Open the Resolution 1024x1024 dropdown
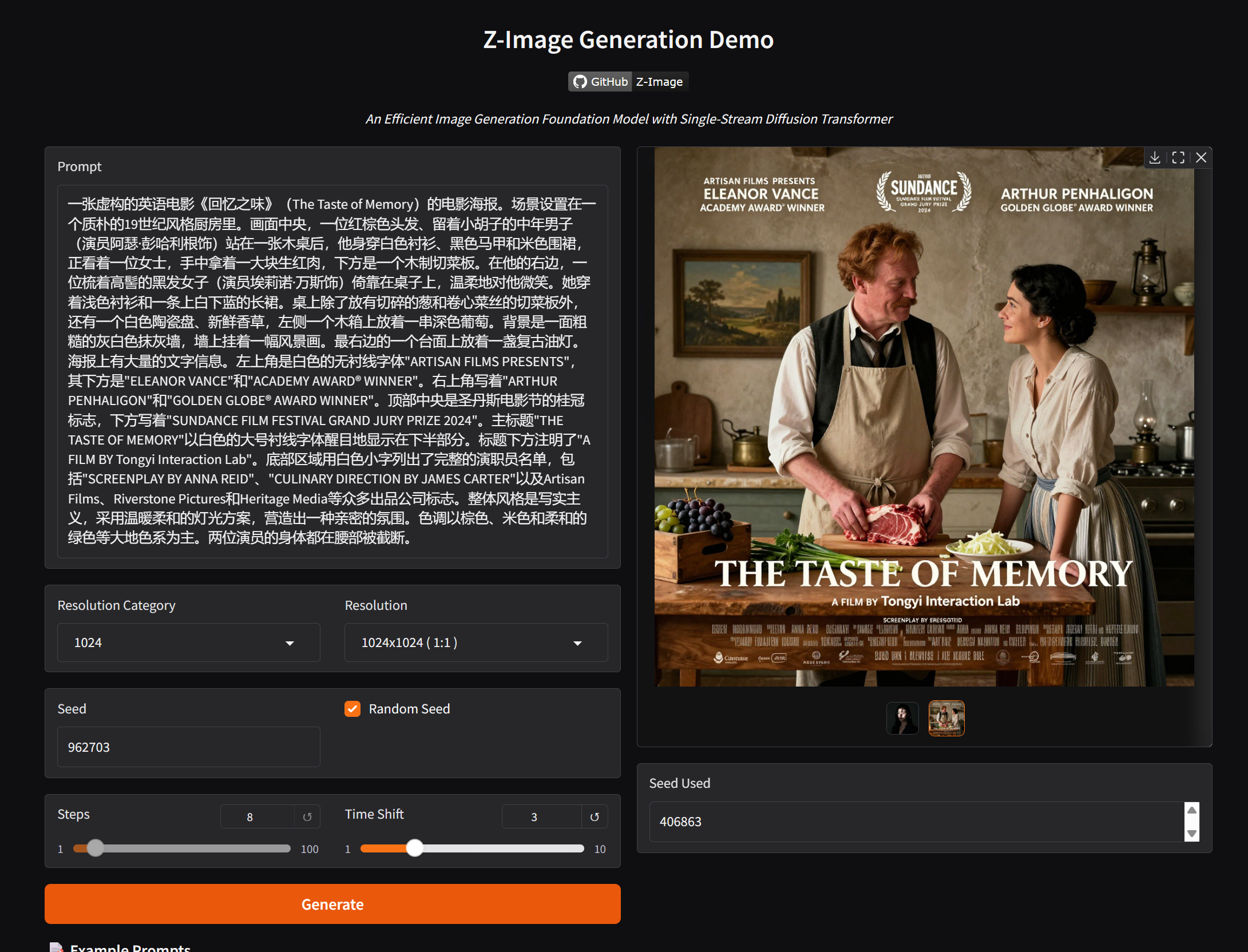1248x952 pixels. click(x=476, y=642)
